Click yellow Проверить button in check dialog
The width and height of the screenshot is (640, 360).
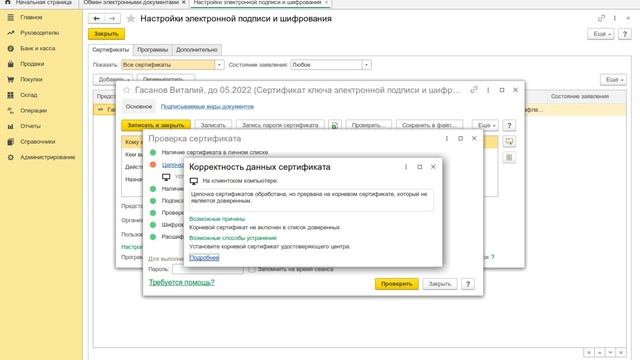coord(396,284)
